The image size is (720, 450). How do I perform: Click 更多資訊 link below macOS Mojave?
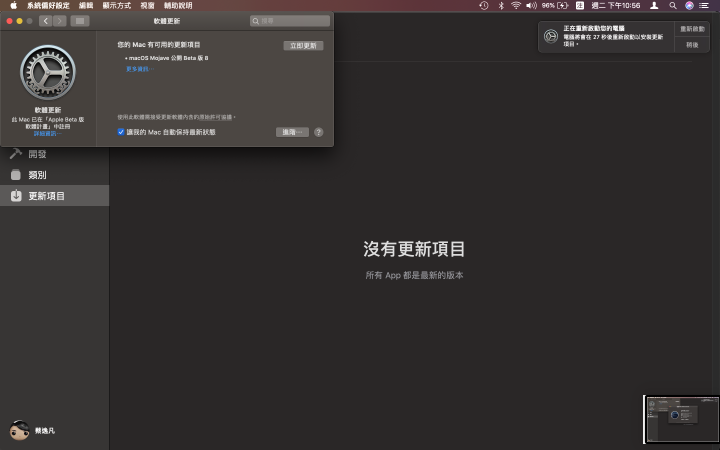140,69
